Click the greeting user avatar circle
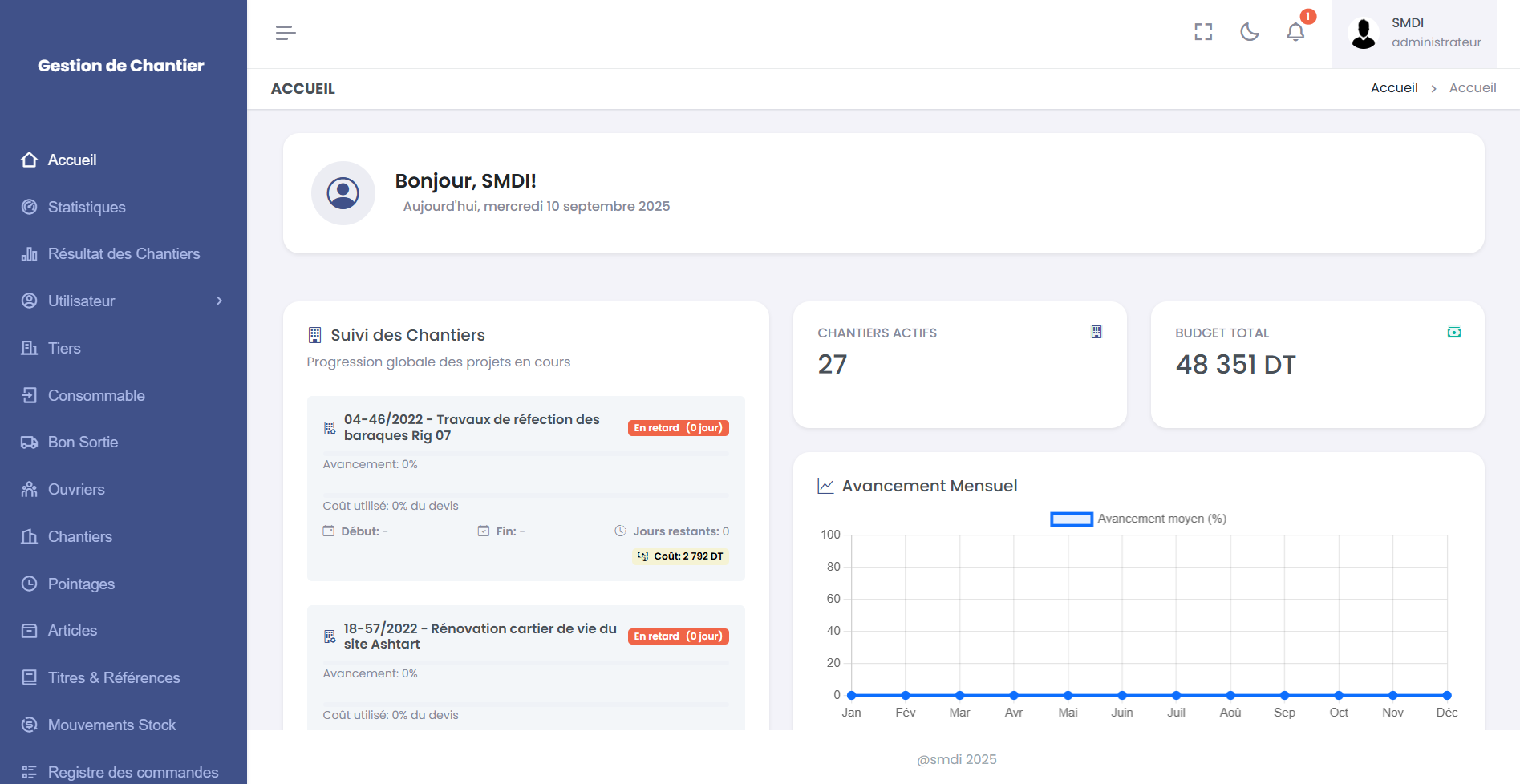This screenshot has height=784, width=1520. pyautogui.click(x=343, y=193)
